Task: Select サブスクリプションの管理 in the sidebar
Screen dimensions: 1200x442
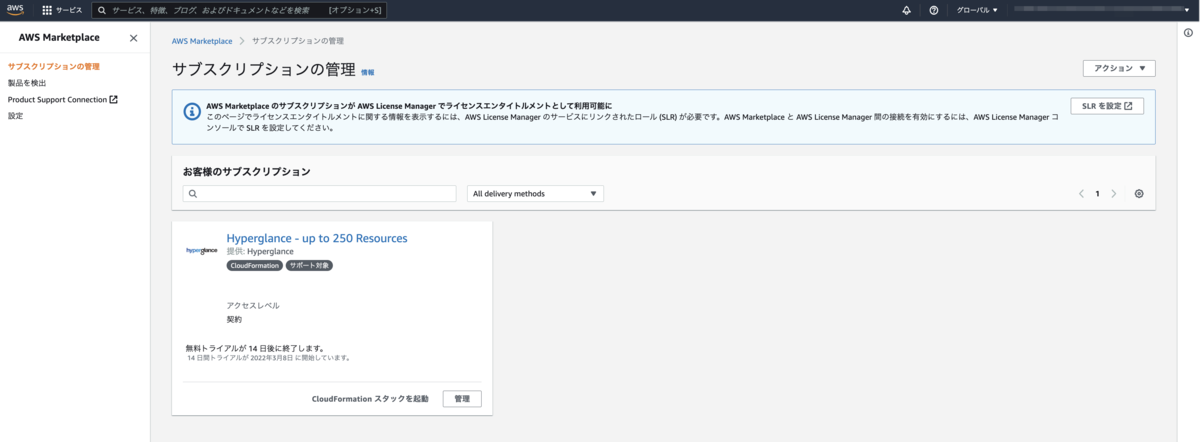Action: click(54, 66)
